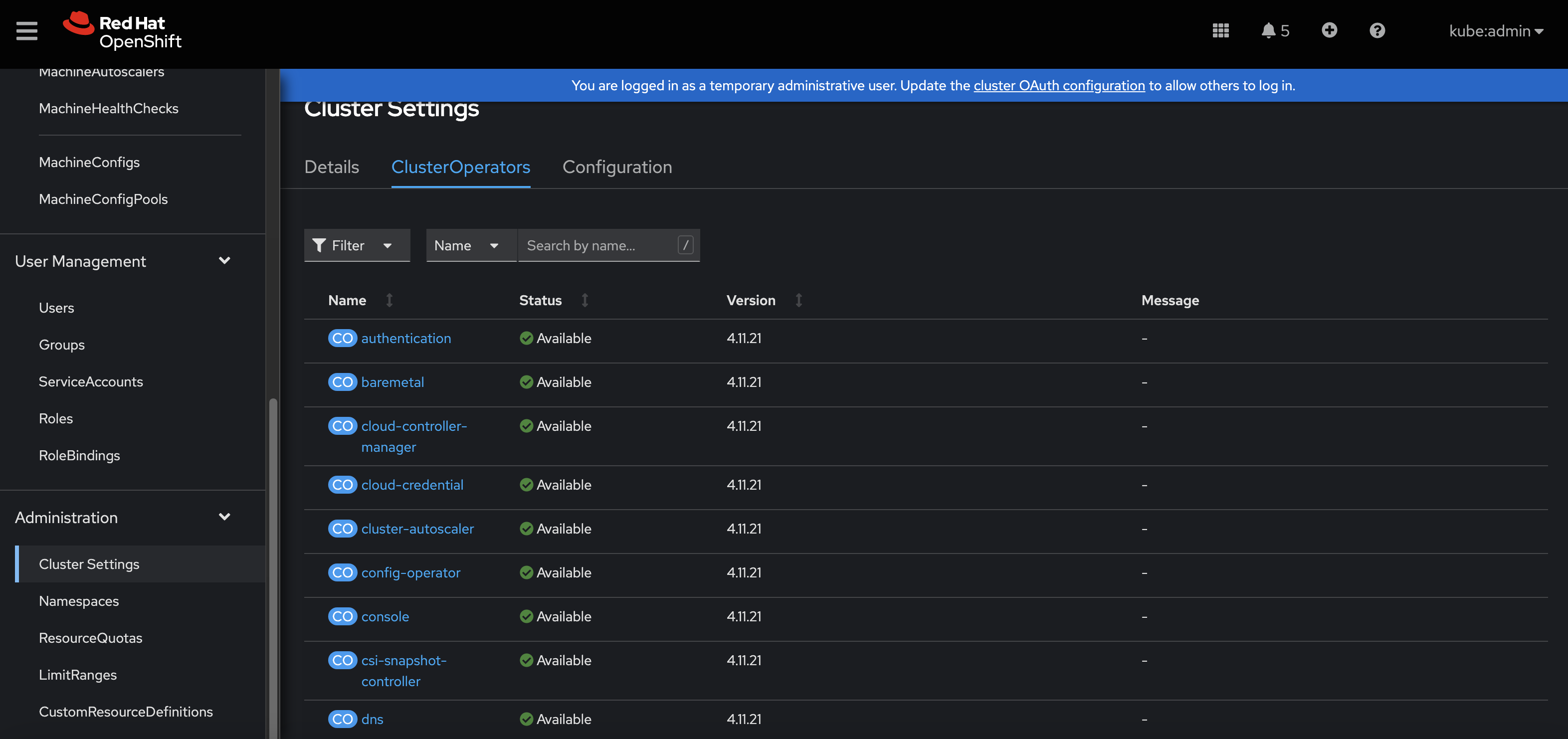Open notifications bell with 5 alerts
The image size is (1568, 739).
pyautogui.click(x=1275, y=30)
